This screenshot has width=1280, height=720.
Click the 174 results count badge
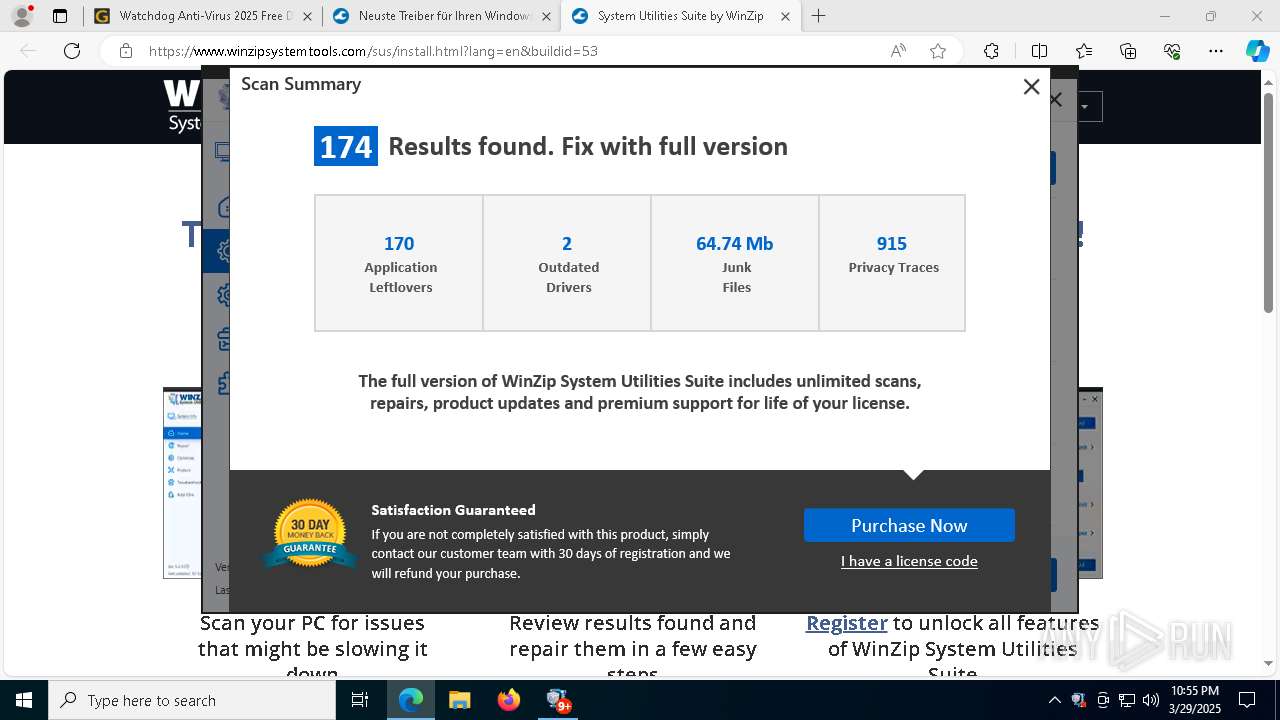346,146
